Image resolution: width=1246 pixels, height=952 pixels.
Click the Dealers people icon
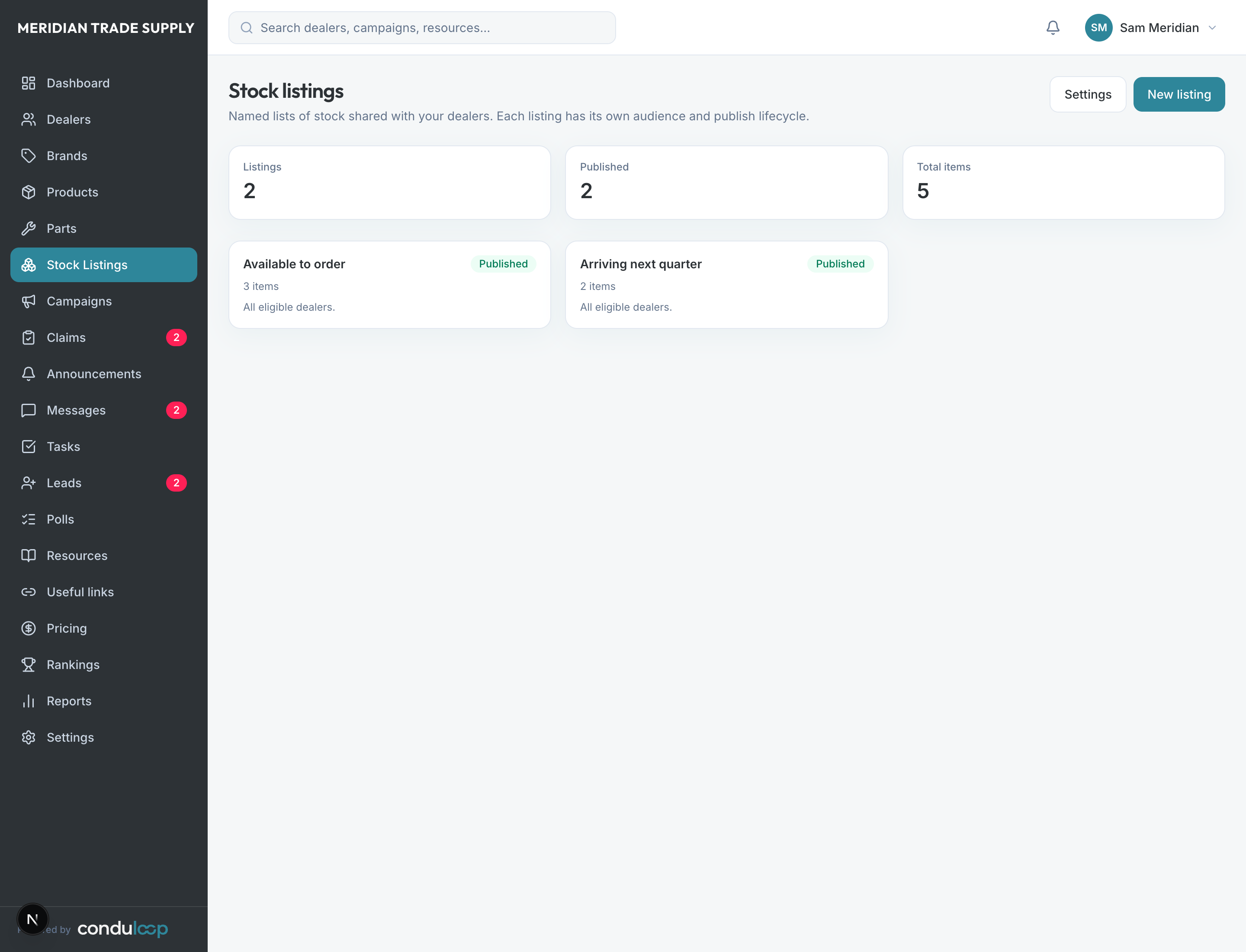pyautogui.click(x=28, y=119)
